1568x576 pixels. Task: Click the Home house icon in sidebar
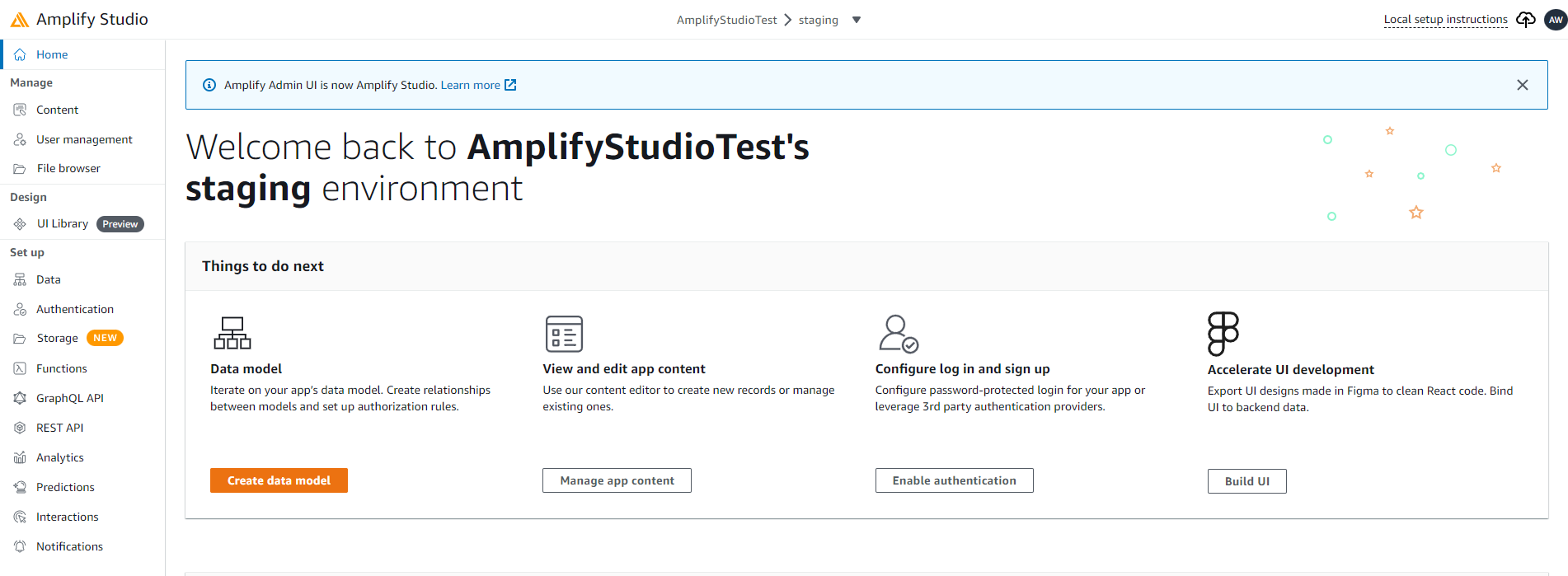coord(20,54)
